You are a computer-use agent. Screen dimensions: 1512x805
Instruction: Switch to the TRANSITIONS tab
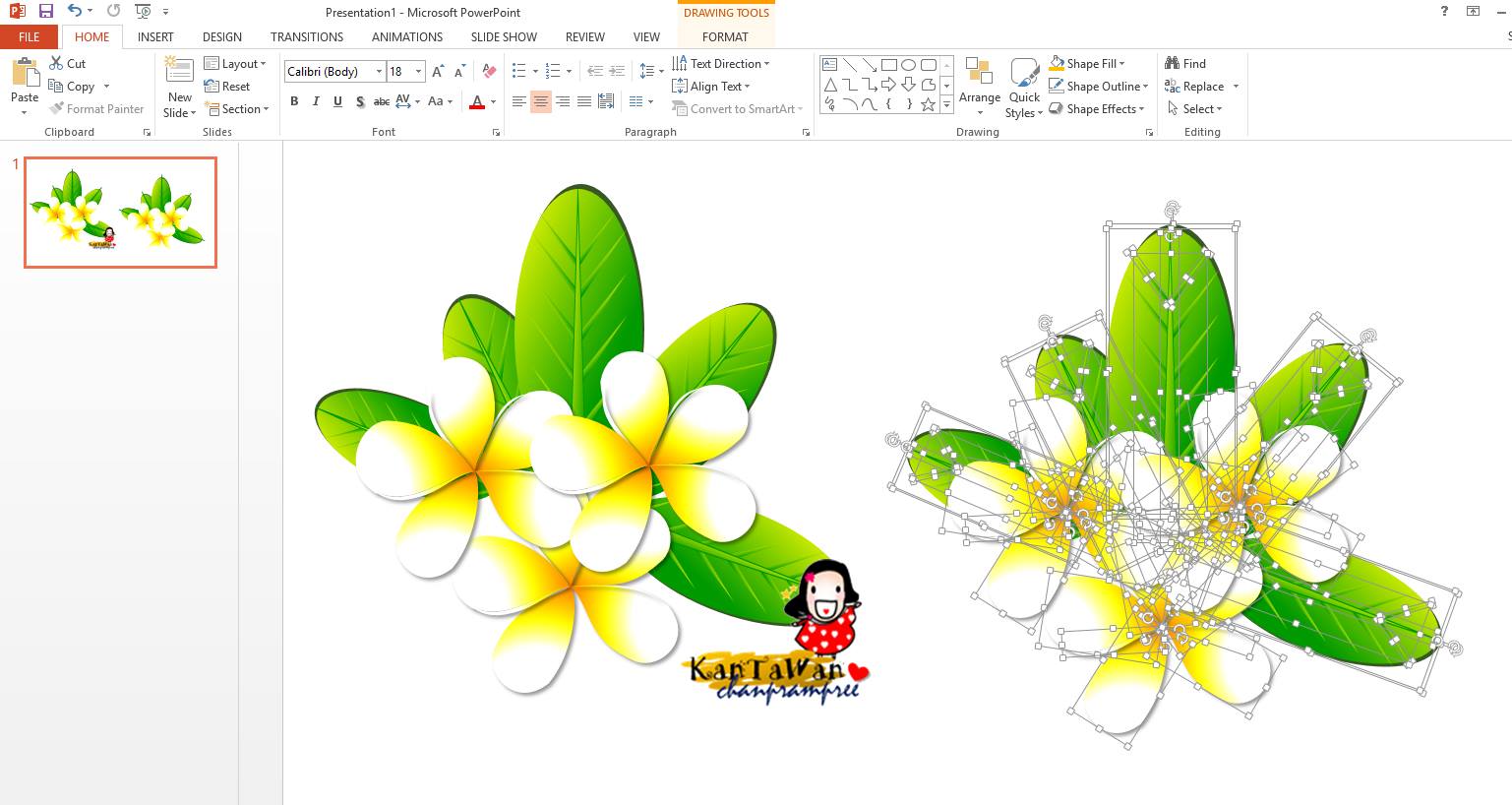click(307, 36)
